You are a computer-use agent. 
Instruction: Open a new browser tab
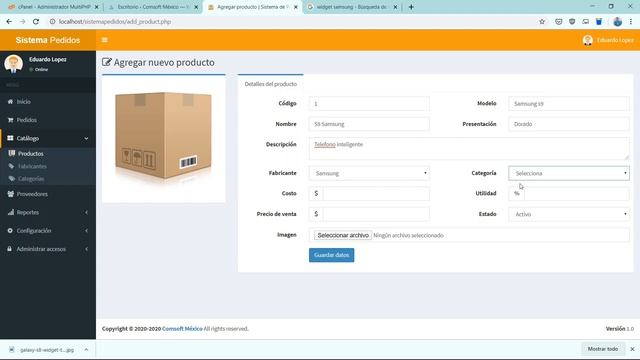(x=411, y=7)
